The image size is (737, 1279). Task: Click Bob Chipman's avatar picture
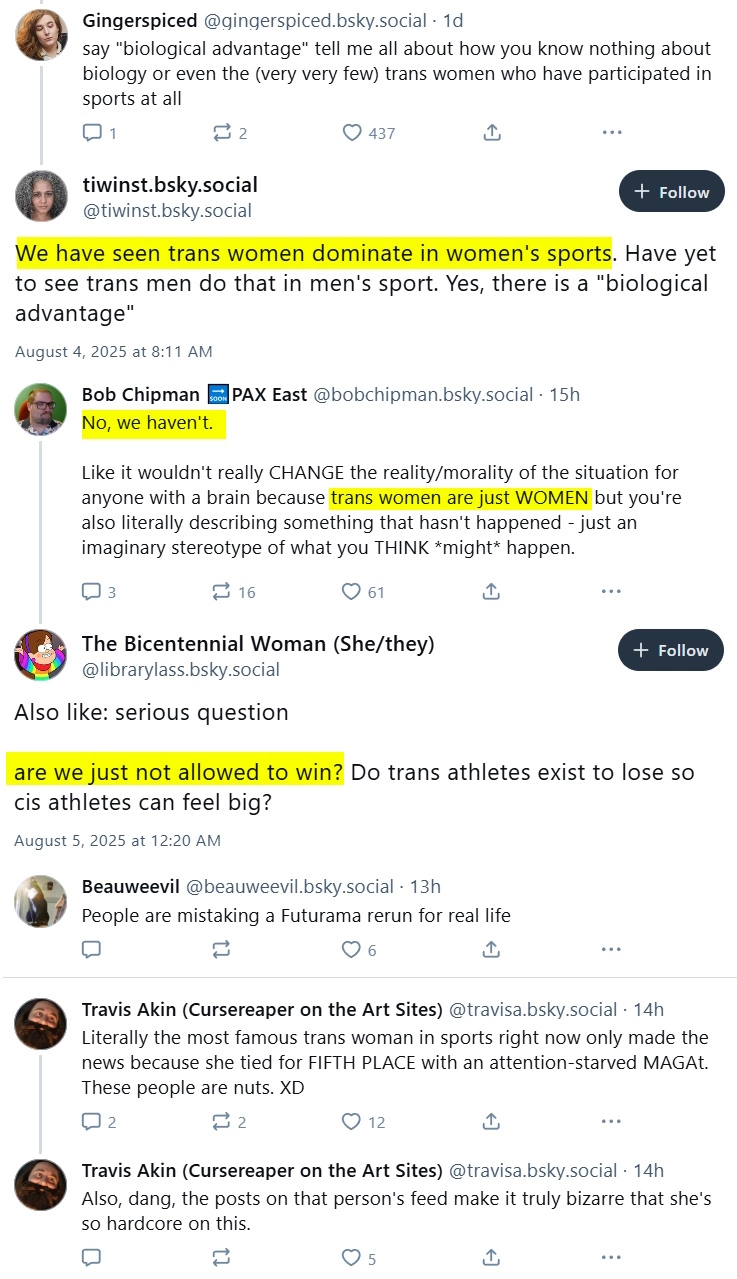[41, 409]
